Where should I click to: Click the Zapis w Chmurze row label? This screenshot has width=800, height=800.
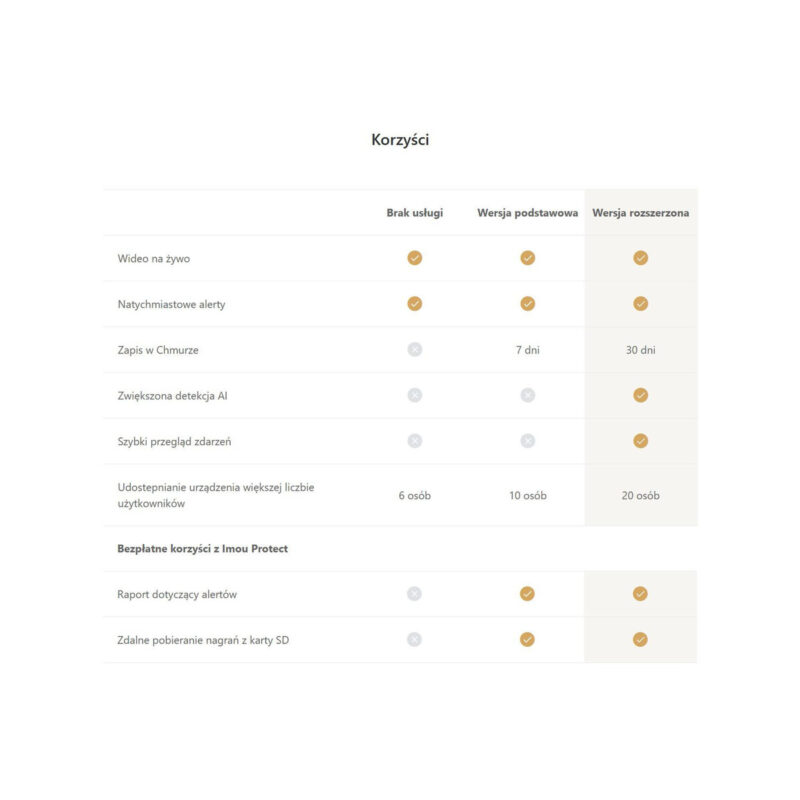(157, 350)
